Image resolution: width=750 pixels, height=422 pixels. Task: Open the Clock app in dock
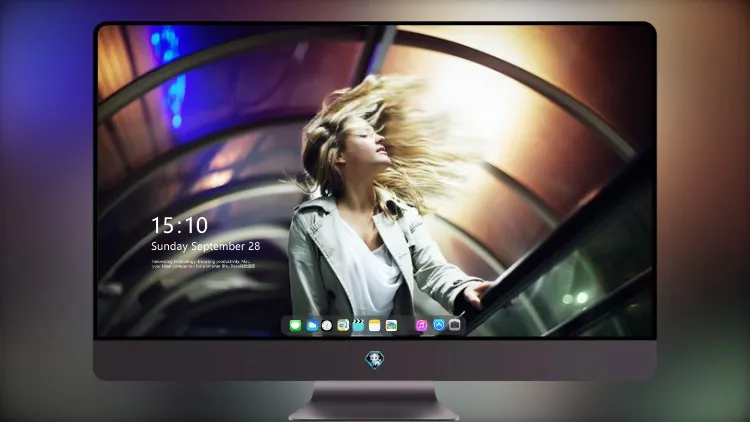click(327, 325)
